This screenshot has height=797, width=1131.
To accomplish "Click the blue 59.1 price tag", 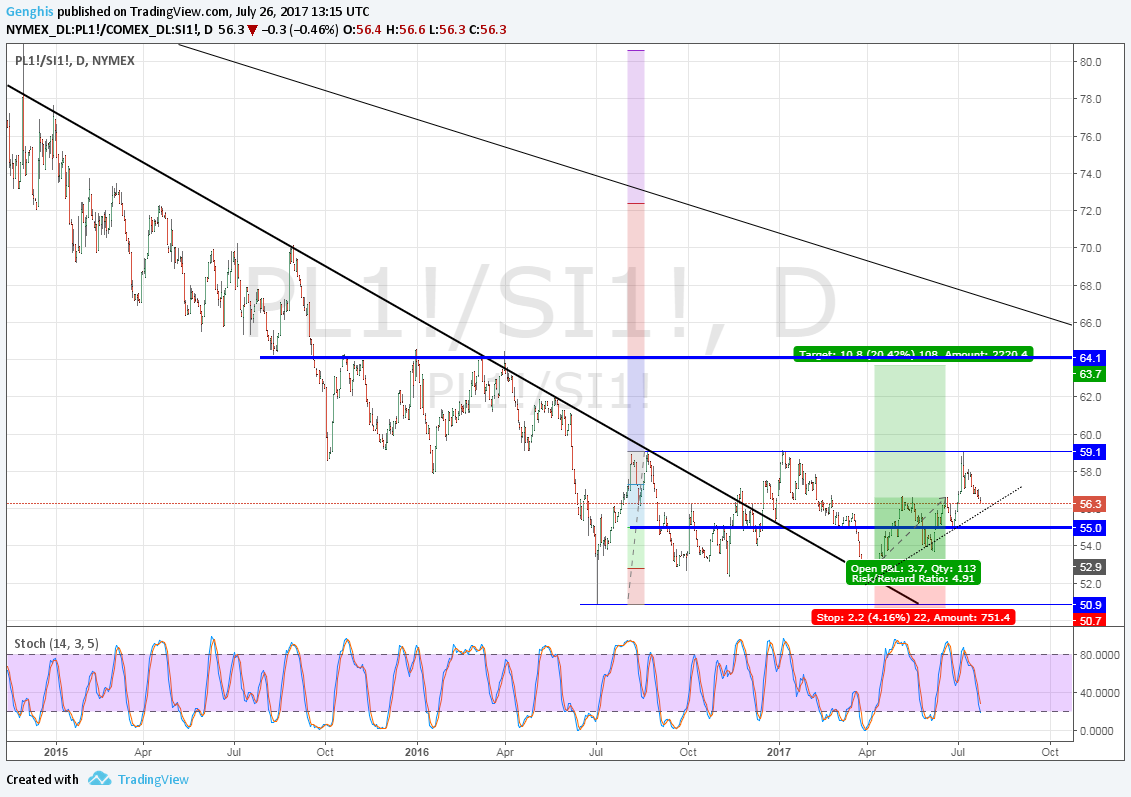I will [1090, 452].
